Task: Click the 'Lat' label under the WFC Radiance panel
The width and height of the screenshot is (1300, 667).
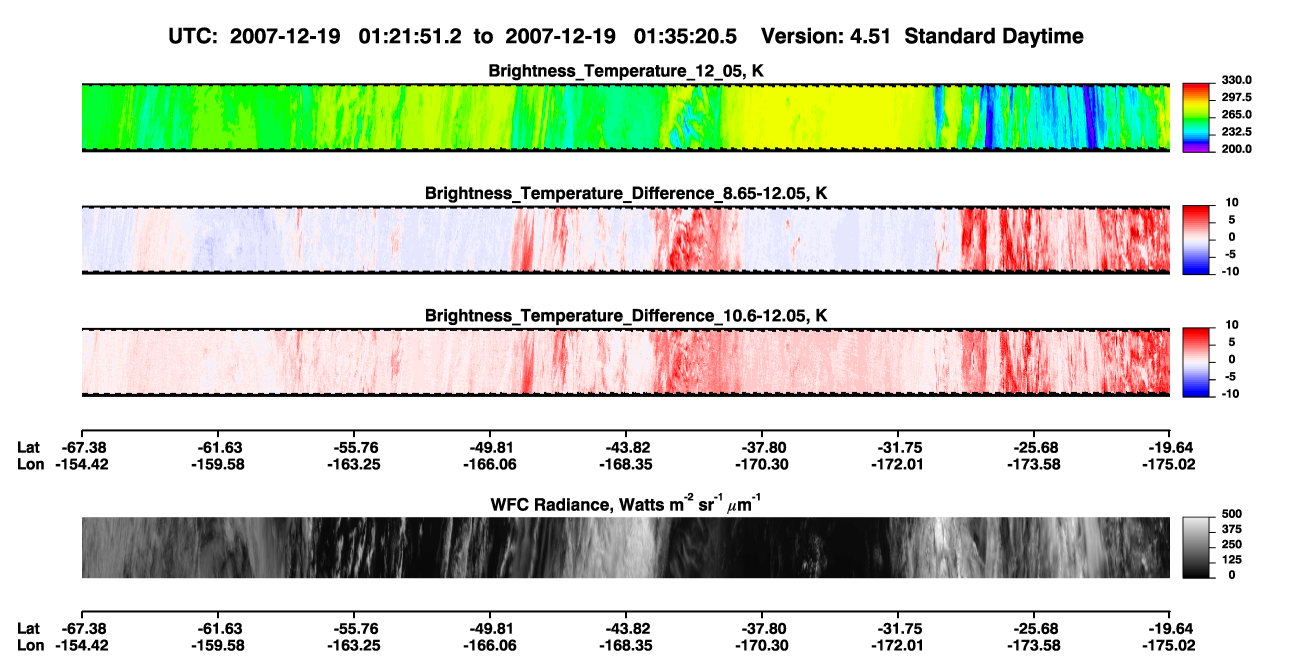Action: [x=29, y=628]
